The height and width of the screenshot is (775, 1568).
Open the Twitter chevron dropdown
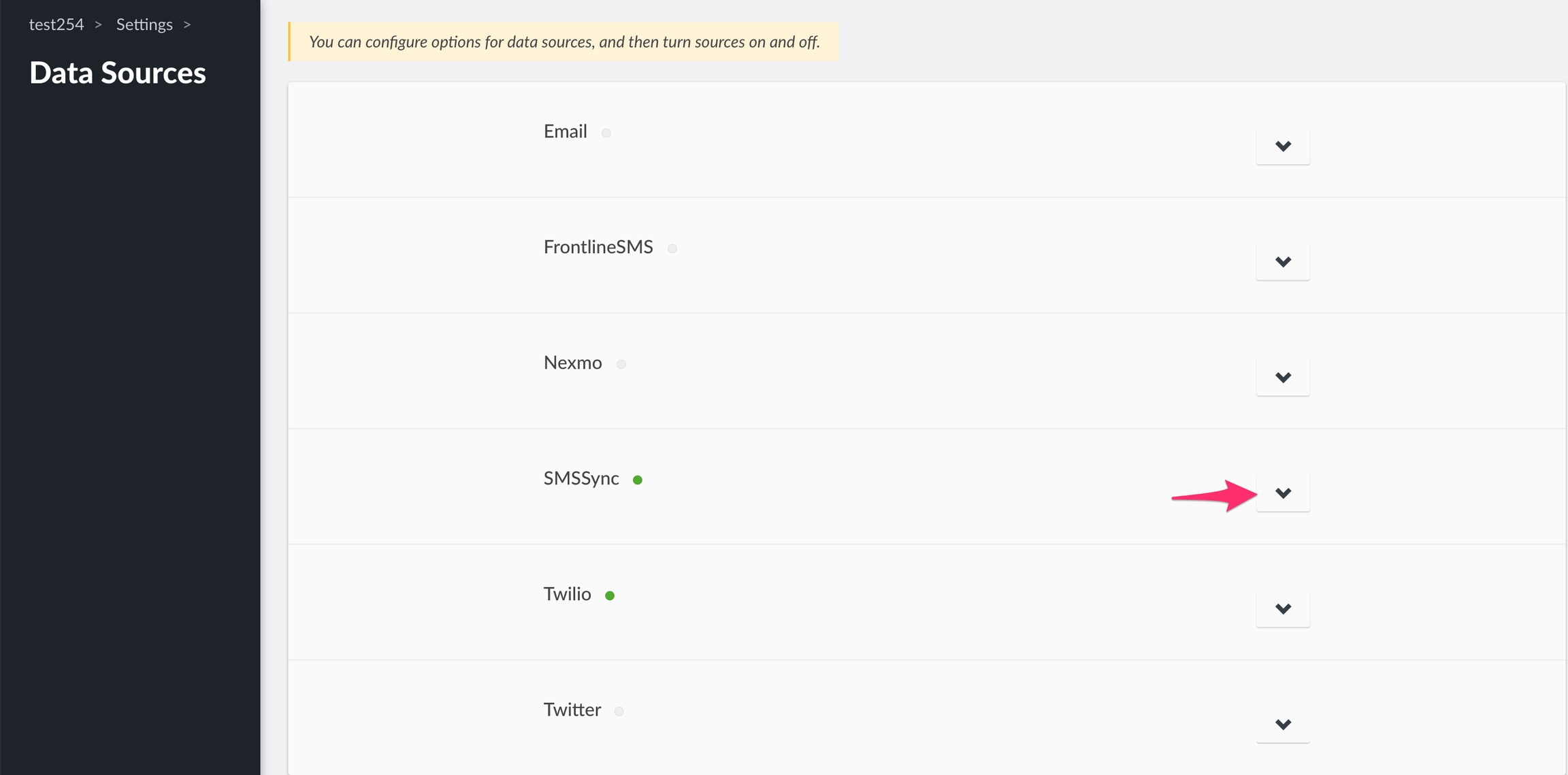(1282, 724)
